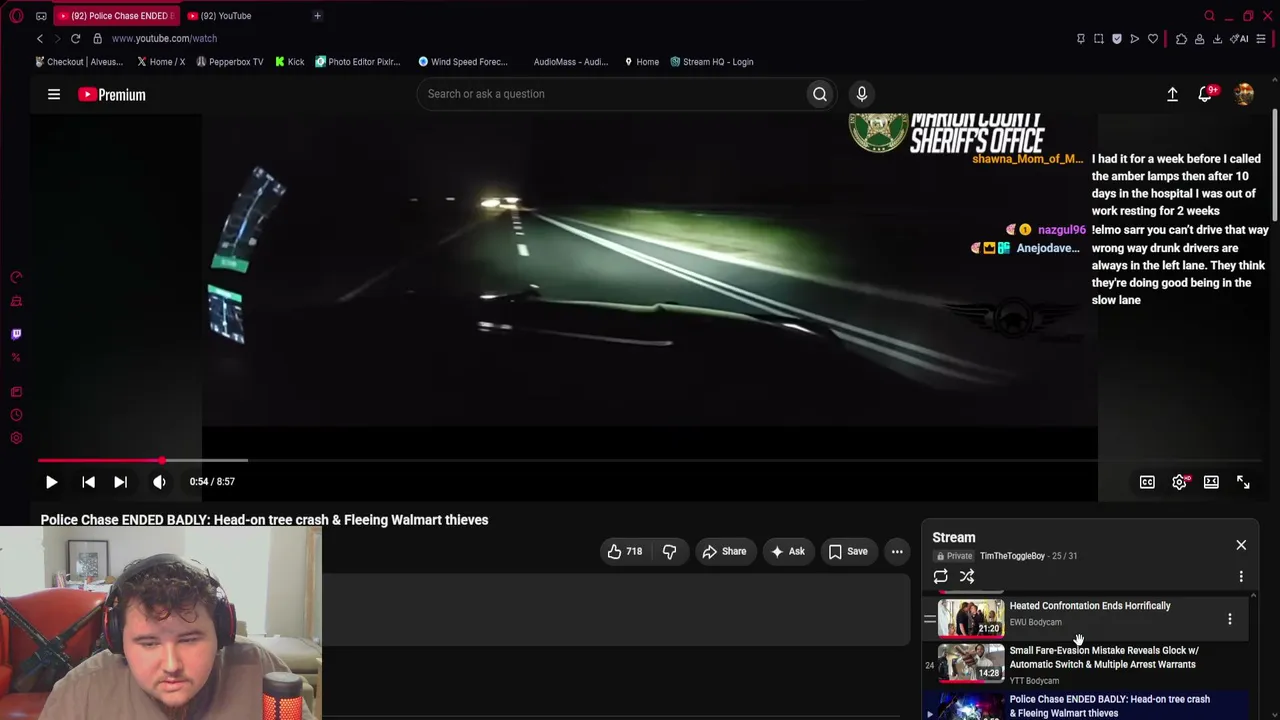Open the YouTube guide hamburger menu
The width and height of the screenshot is (1280, 720).
coord(54,94)
